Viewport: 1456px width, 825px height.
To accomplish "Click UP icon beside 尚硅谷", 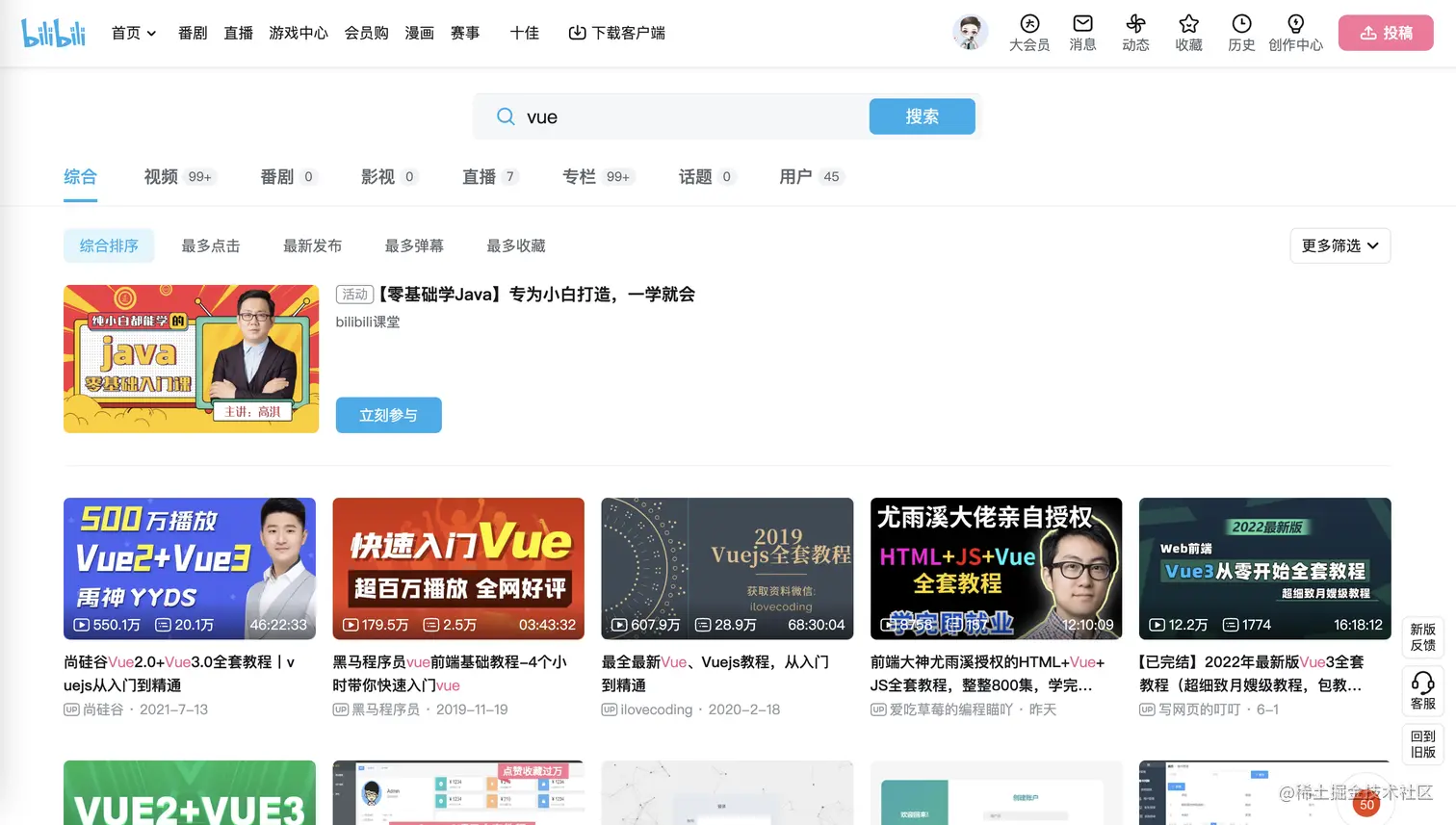I will click(x=71, y=709).
